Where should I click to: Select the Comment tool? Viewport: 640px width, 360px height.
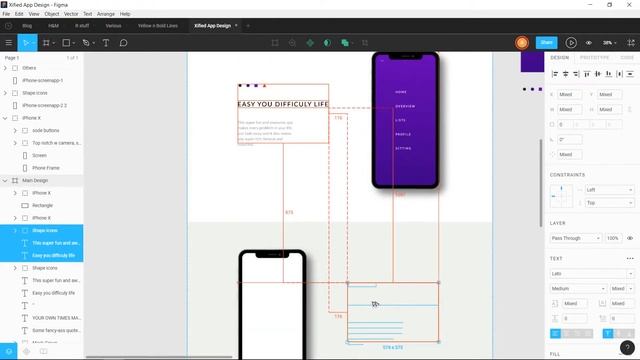123,43
